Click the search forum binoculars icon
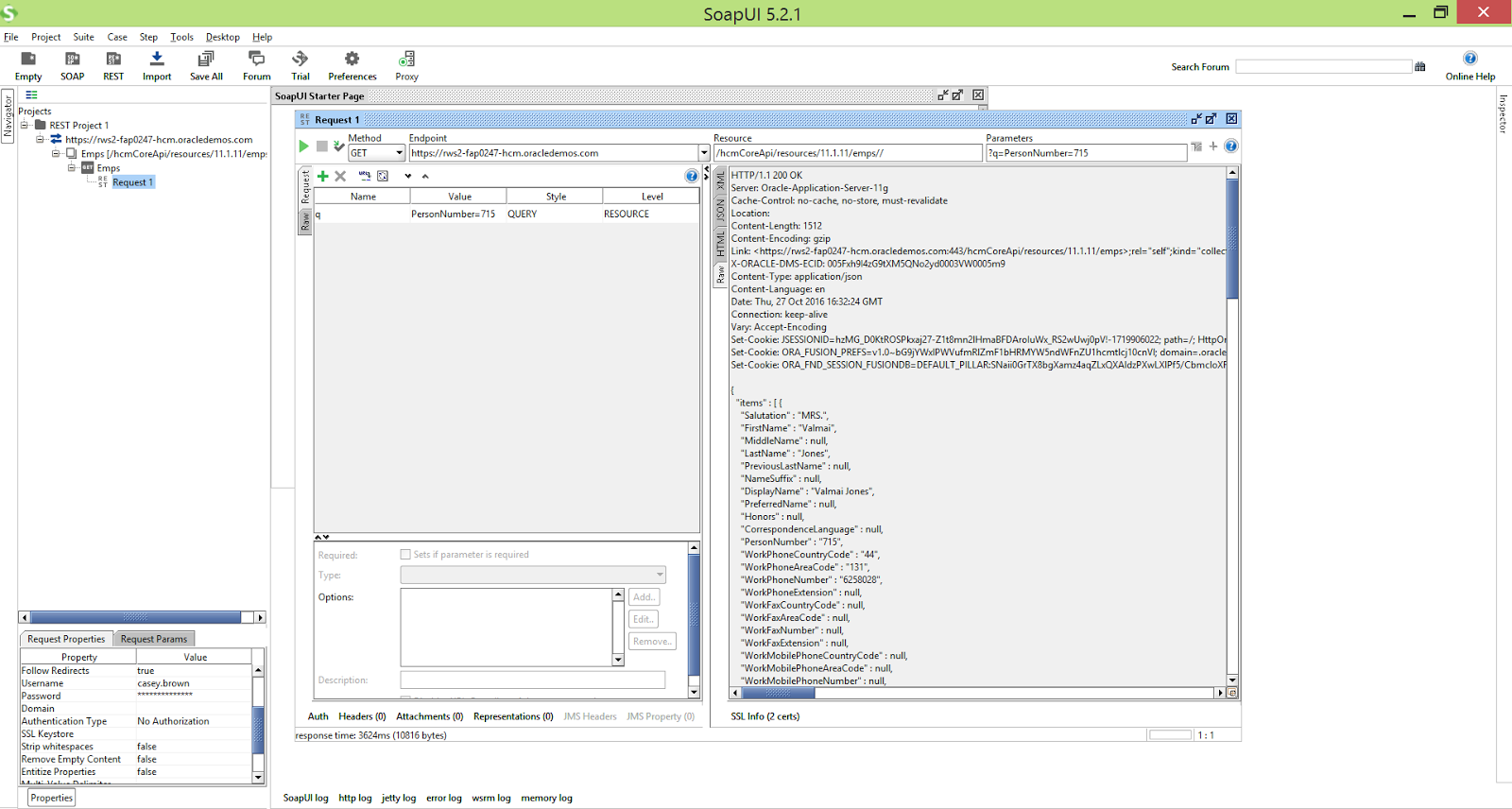Image resolution: width=1512 pixels, height=809 pixels. click(1420, 66)
